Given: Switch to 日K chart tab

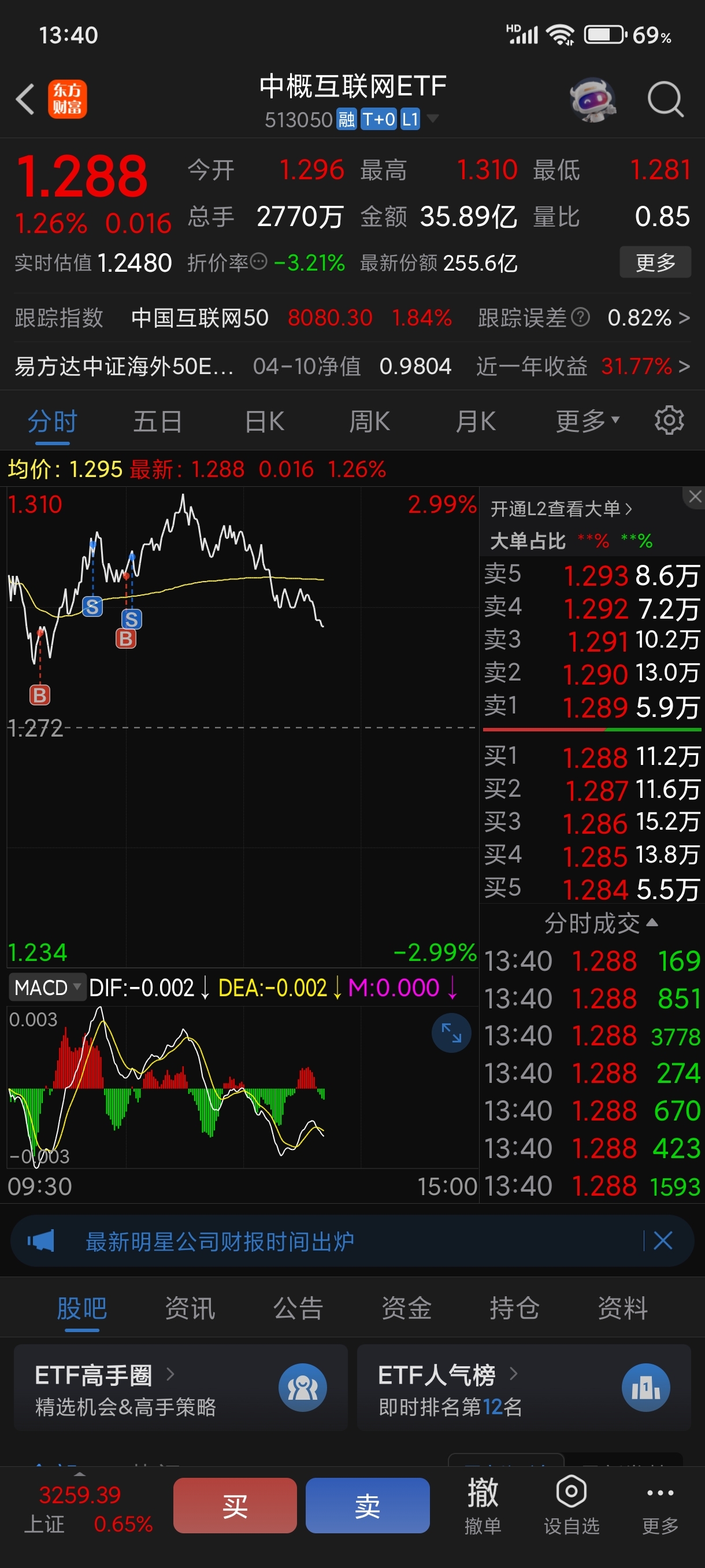Looking at the screenshot, I should [x=264, y=421].
